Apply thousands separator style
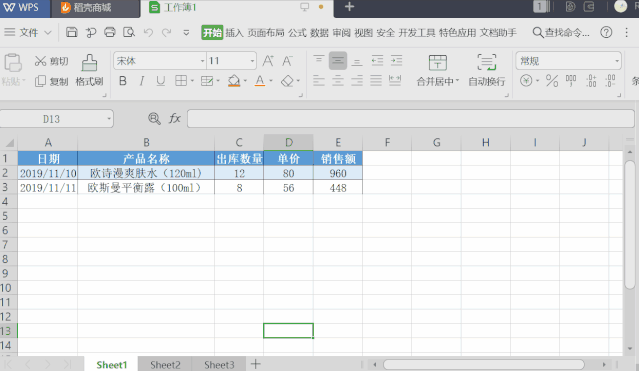 (571, 81)
